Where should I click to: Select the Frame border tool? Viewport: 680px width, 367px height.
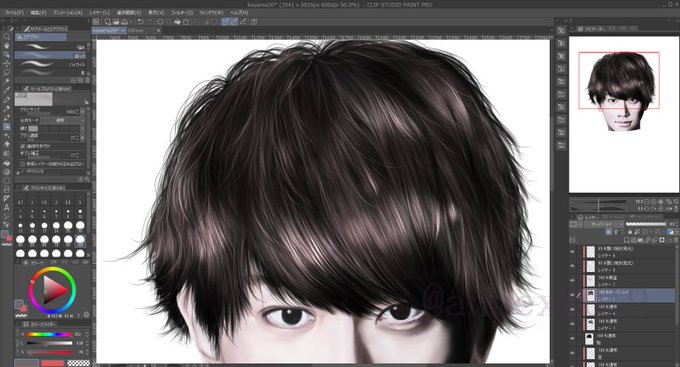tap(7, 190)
